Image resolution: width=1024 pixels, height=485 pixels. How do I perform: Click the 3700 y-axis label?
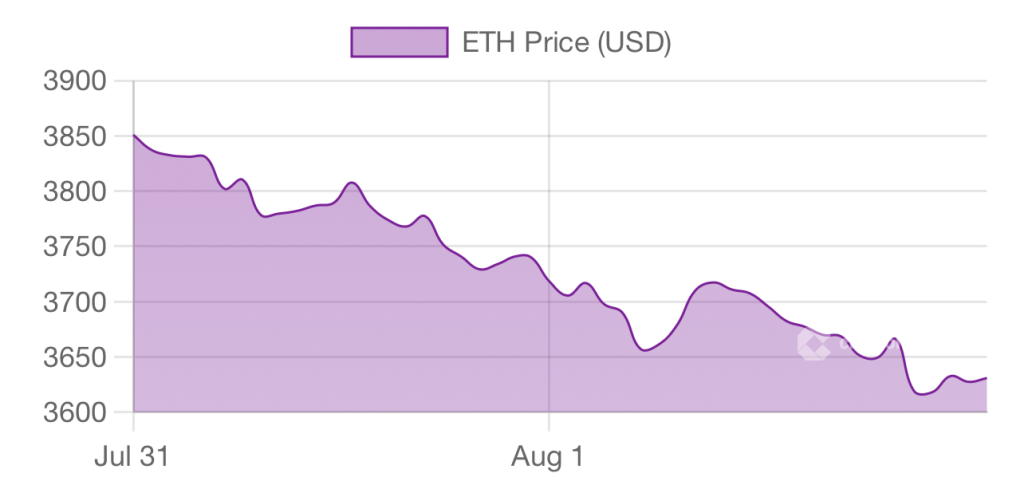[x=75, y=302]
